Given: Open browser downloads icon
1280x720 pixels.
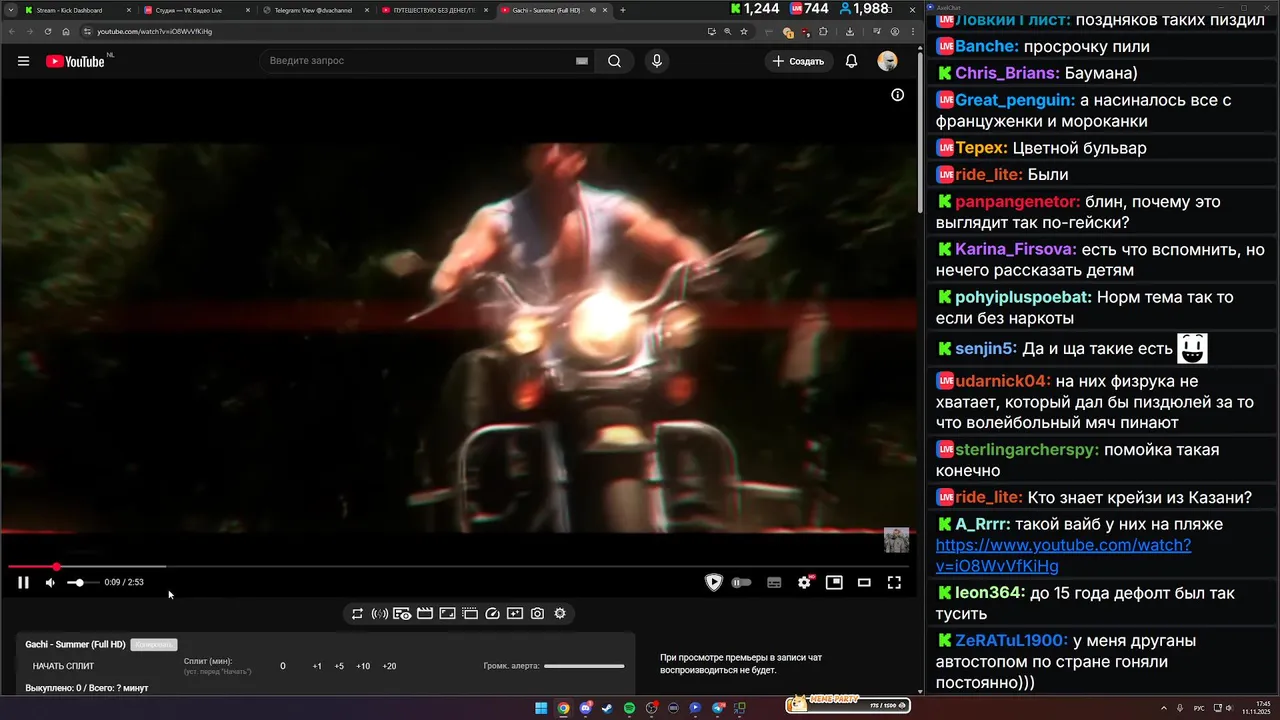Looking at the screenshot, I should (849, 31).
